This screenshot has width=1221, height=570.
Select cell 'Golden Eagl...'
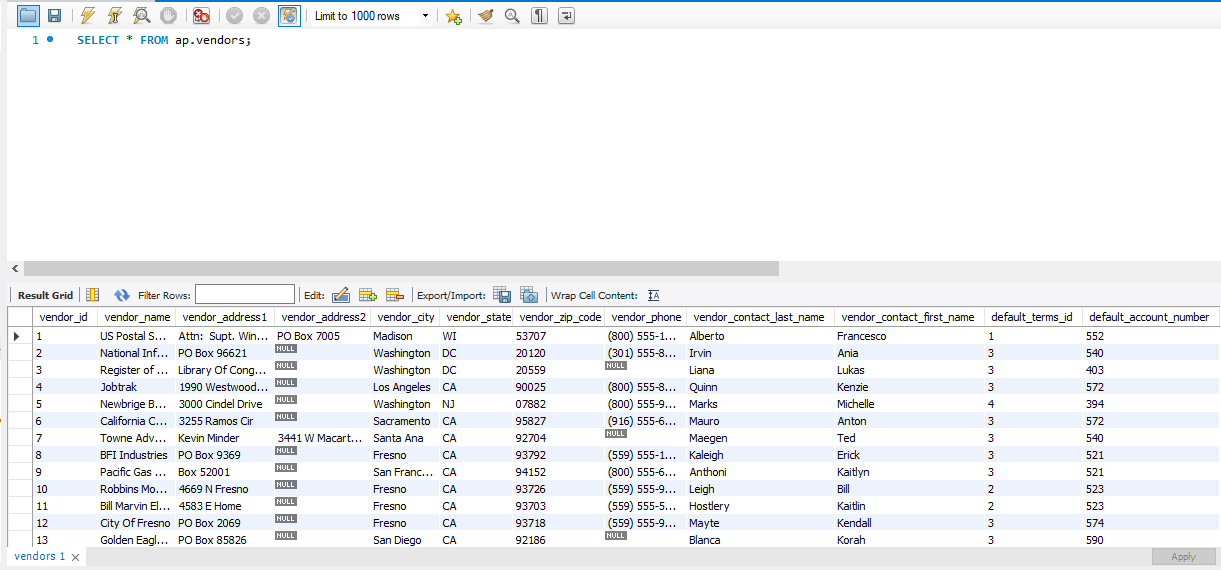(135, 540)
